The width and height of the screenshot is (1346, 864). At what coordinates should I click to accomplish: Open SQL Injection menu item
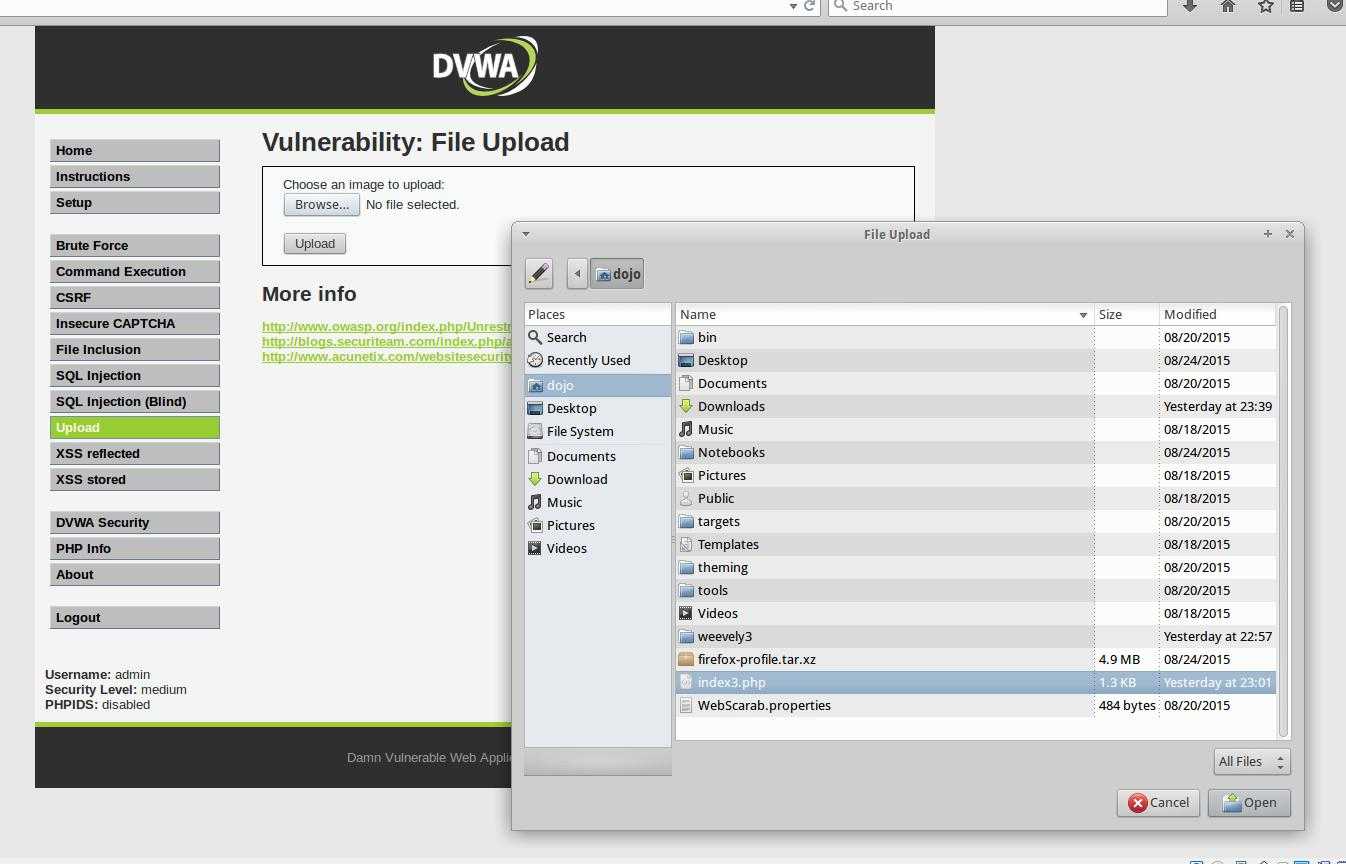point(98,376)
